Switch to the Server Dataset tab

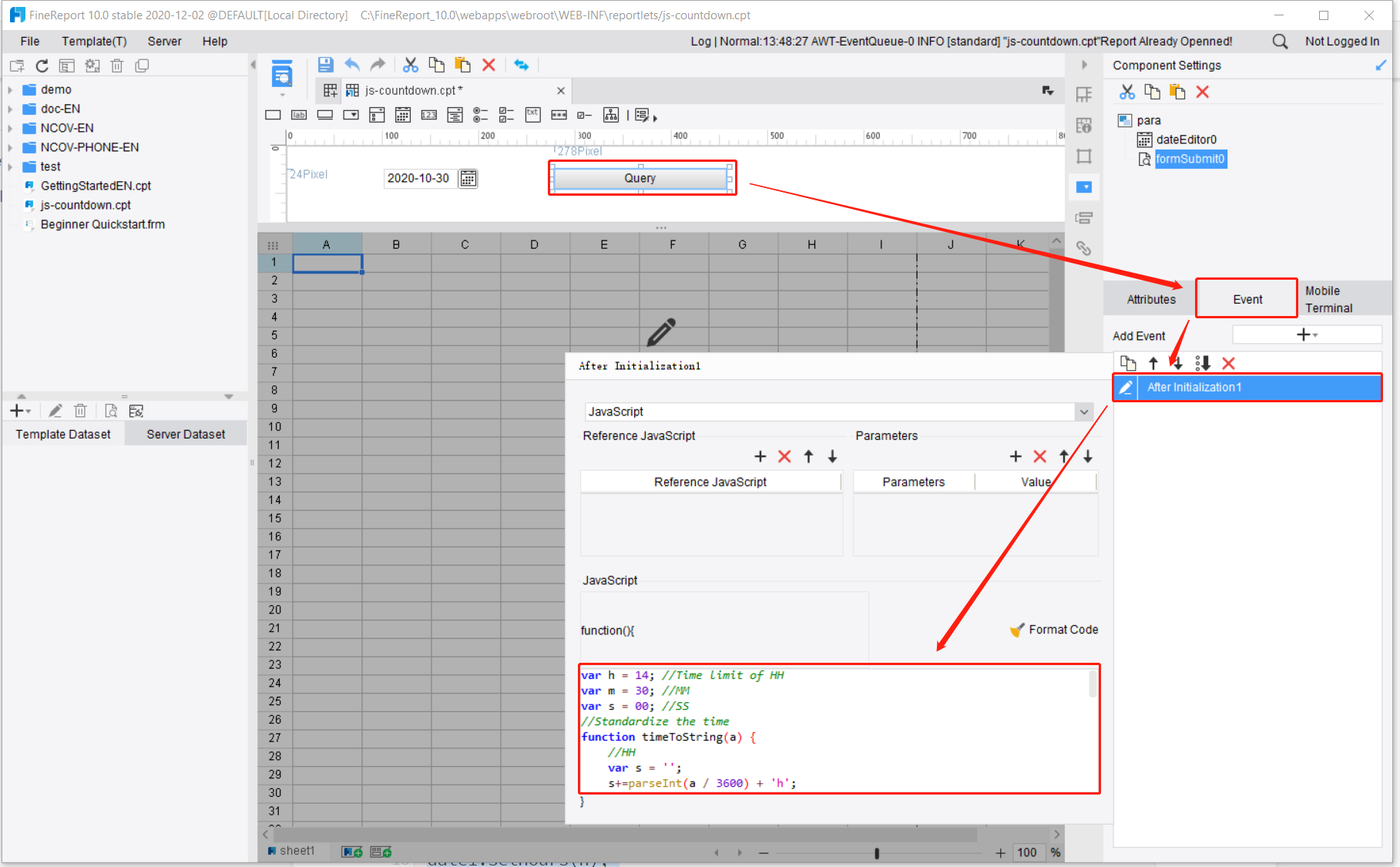(186, 435)
